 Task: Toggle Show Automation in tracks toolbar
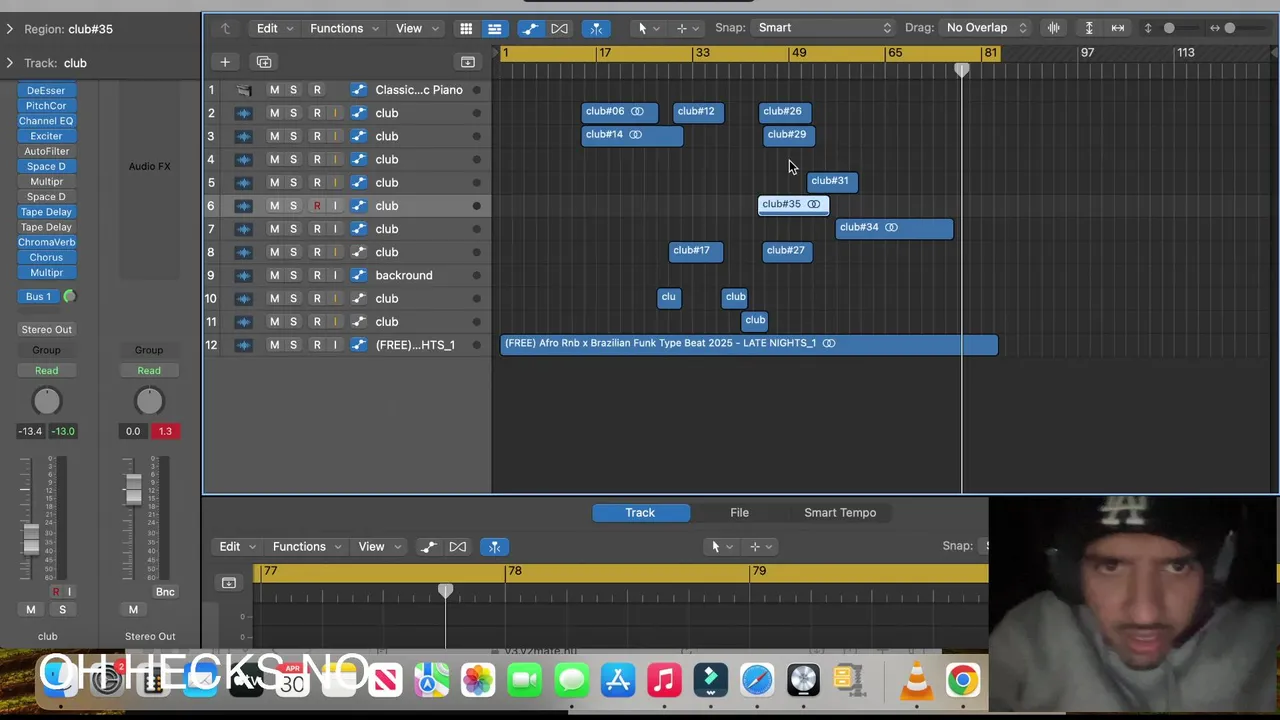click(530, 28)
